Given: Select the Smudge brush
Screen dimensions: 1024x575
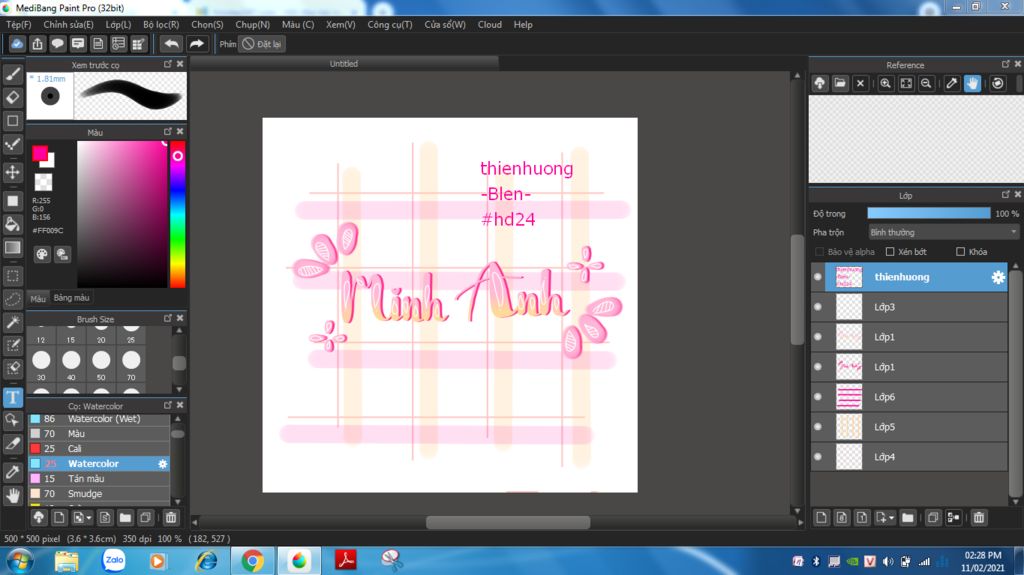Looking at the screenshot, I should 99,494.
